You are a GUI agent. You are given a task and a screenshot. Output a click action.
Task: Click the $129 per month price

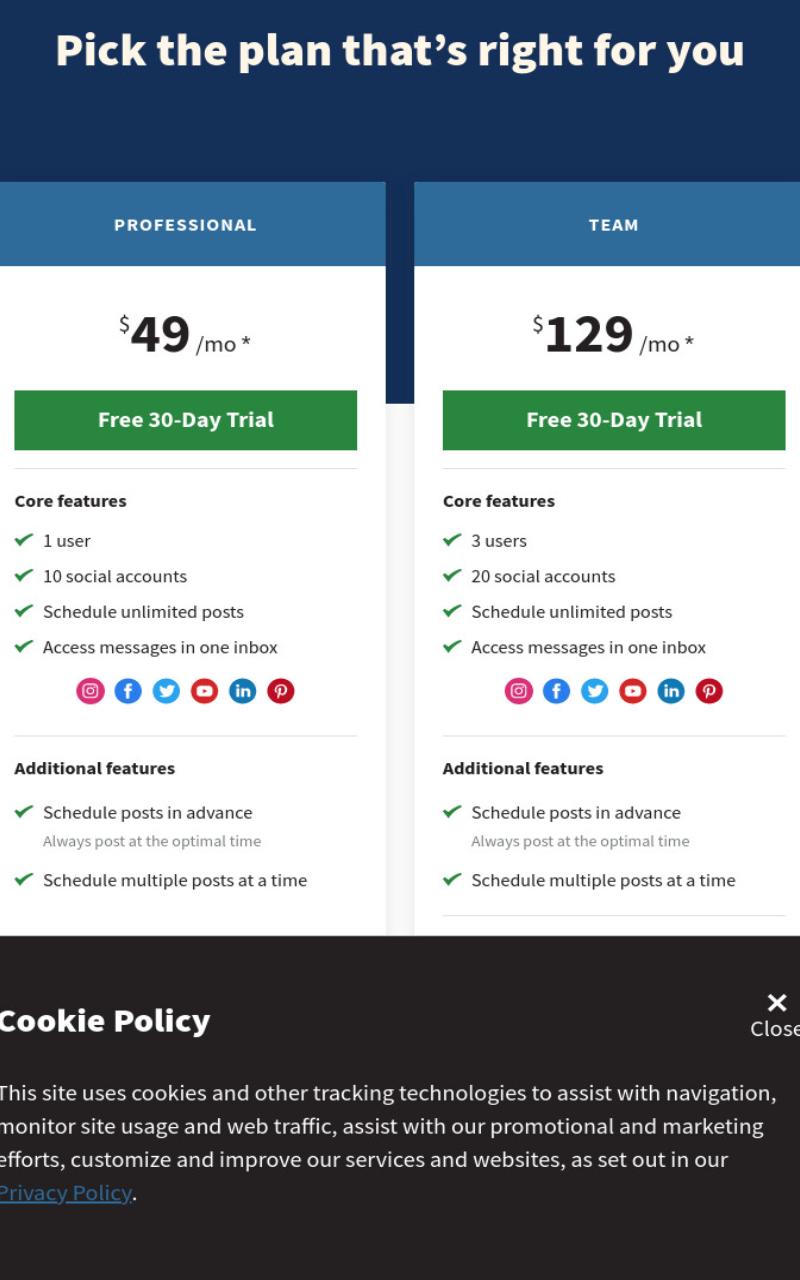pos(613,335)
